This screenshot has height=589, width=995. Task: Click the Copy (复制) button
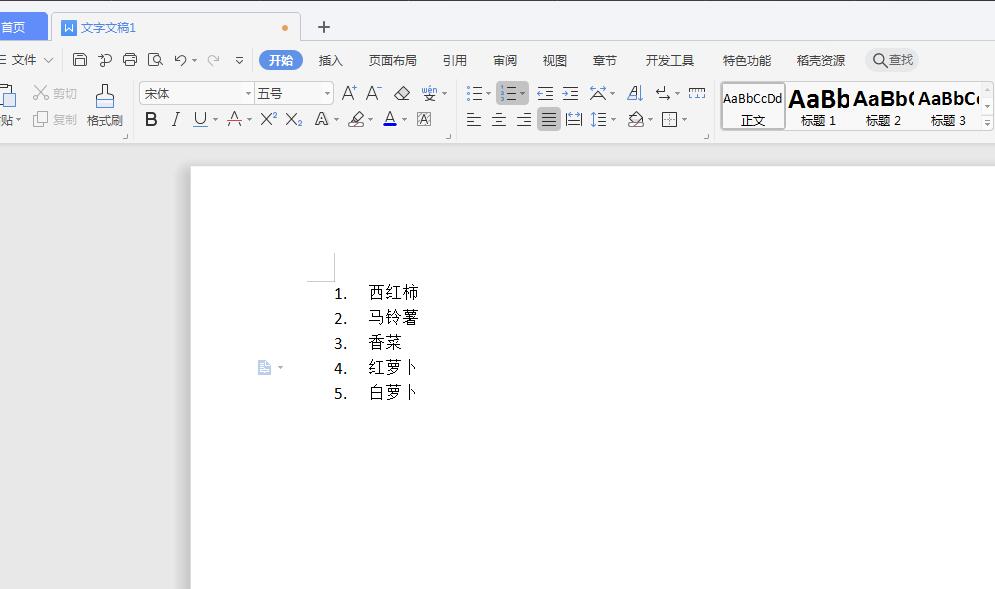pos(55,119)
